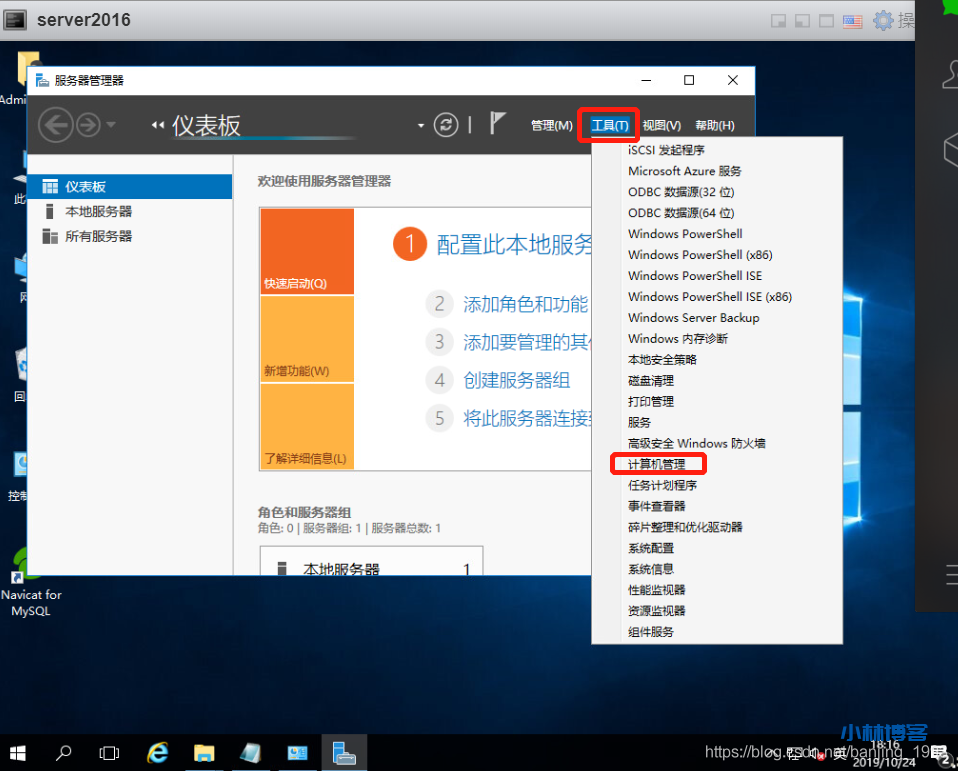
Task: Click the notifications flag icon
Action: click(x=498, y=124)
